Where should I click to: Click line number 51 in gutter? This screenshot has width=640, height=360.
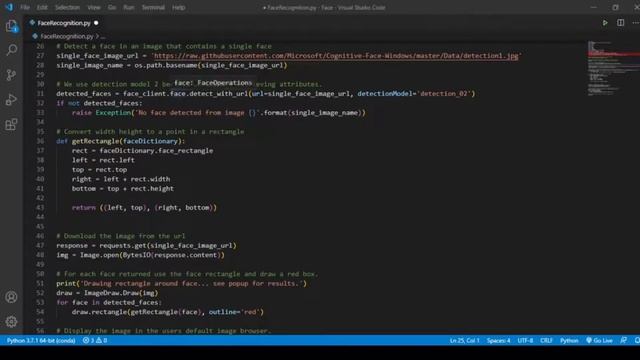coord(40,283)
